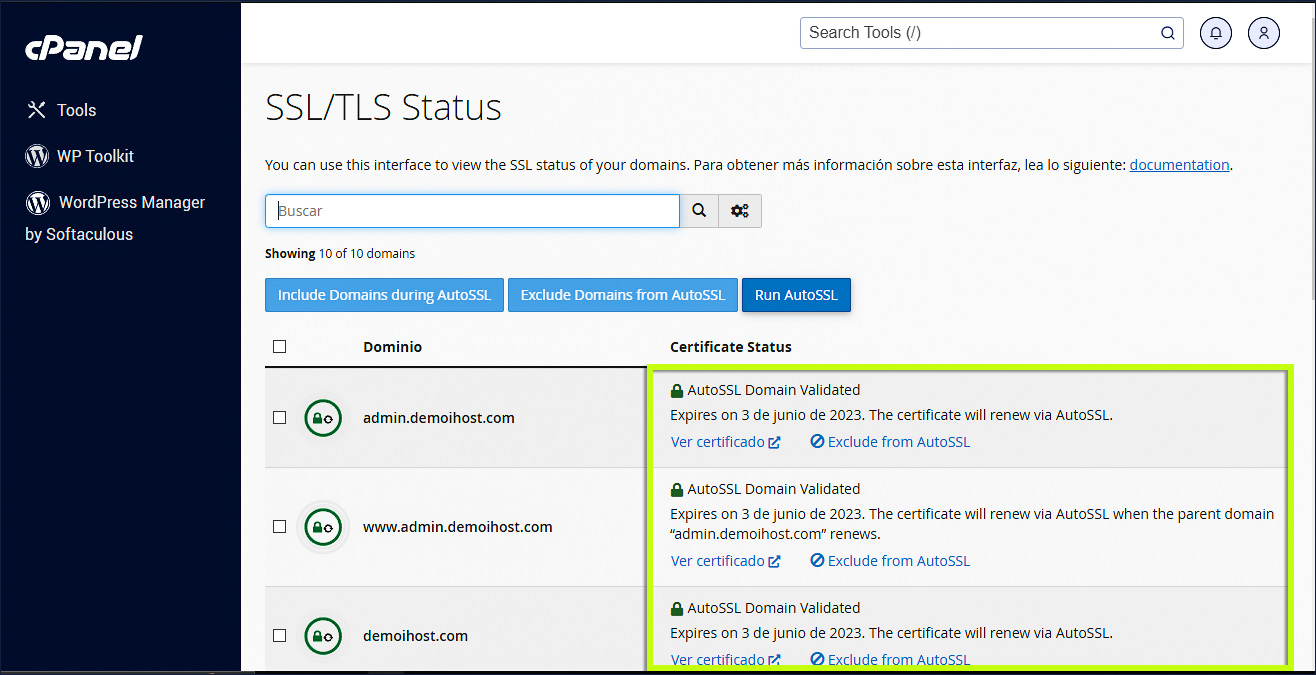The height and width of the screenshot is (675, 1316).
Task: Click Exclude from AutoSSL for demoihost.com
Action: 889,659
